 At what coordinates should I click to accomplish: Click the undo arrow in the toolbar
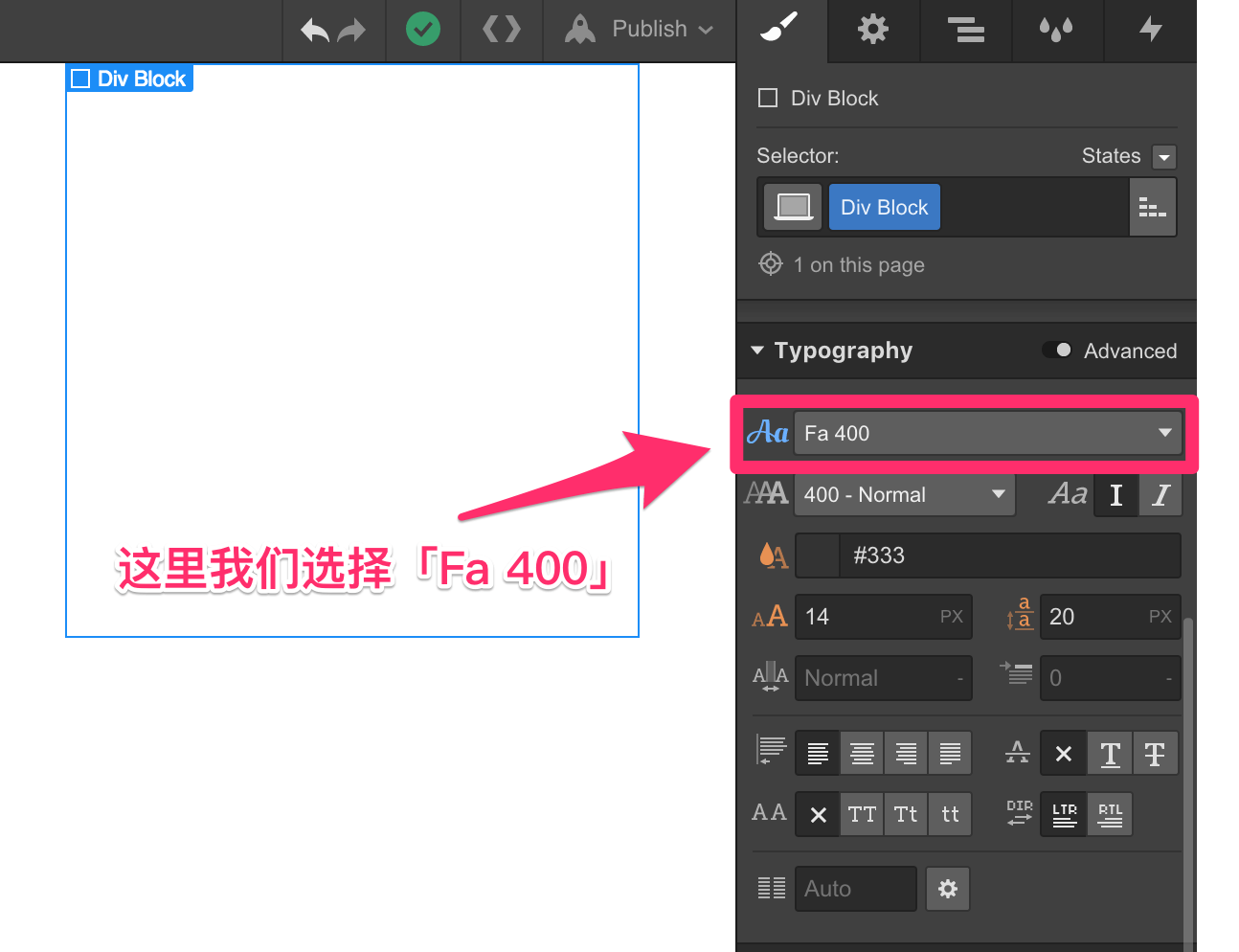(x=314, y=30)
